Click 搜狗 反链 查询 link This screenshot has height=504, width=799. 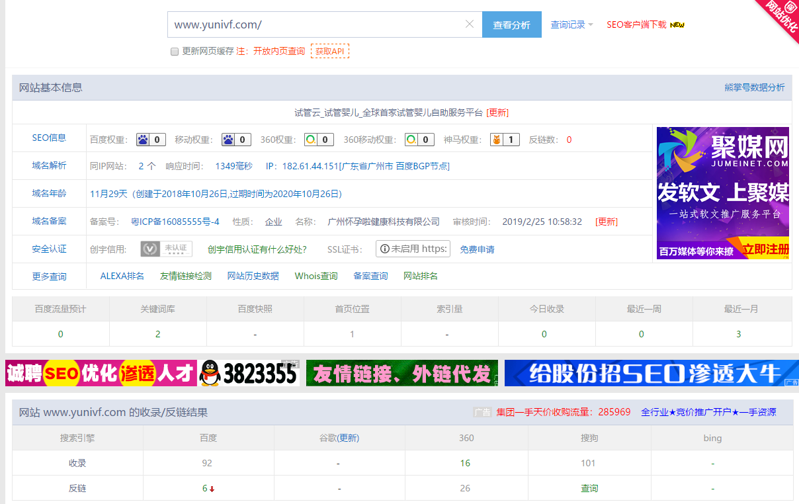point(589,488)
